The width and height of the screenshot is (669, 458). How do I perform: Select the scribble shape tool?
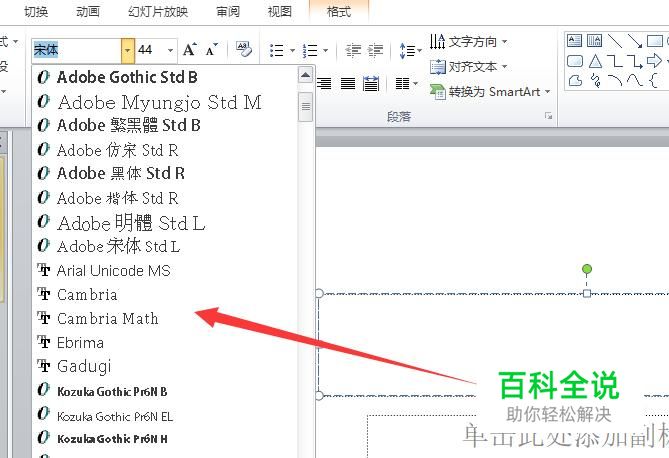(595, 80)
